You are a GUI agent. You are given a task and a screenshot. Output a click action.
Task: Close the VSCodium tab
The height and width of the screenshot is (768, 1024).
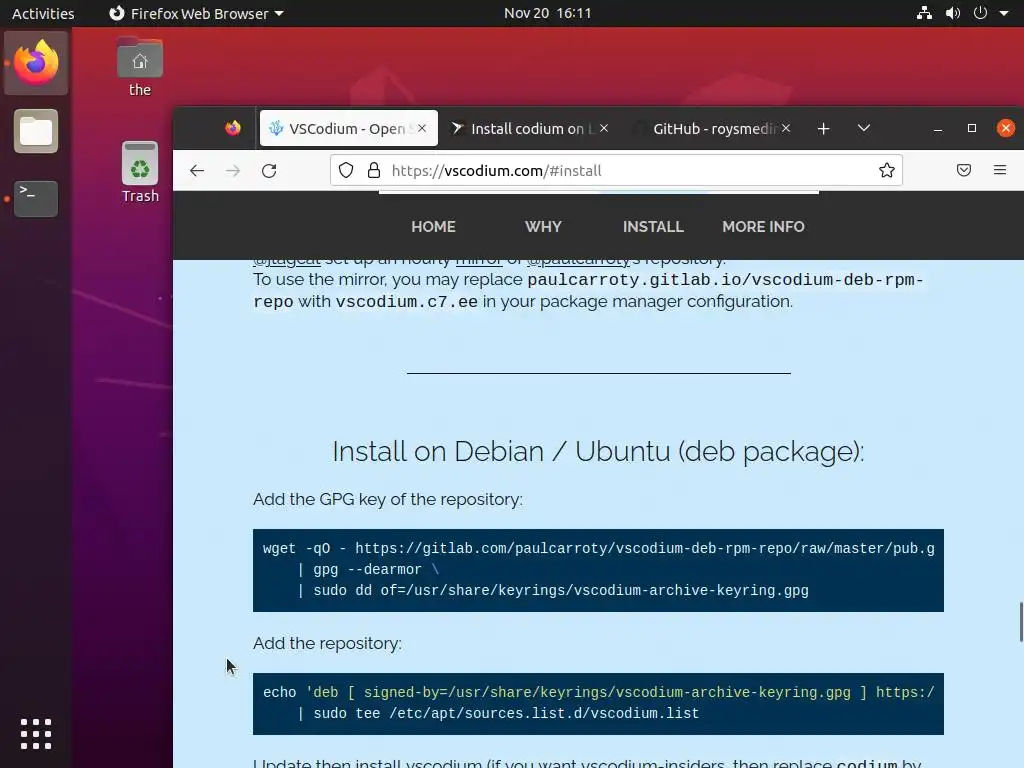coord(422,128)
